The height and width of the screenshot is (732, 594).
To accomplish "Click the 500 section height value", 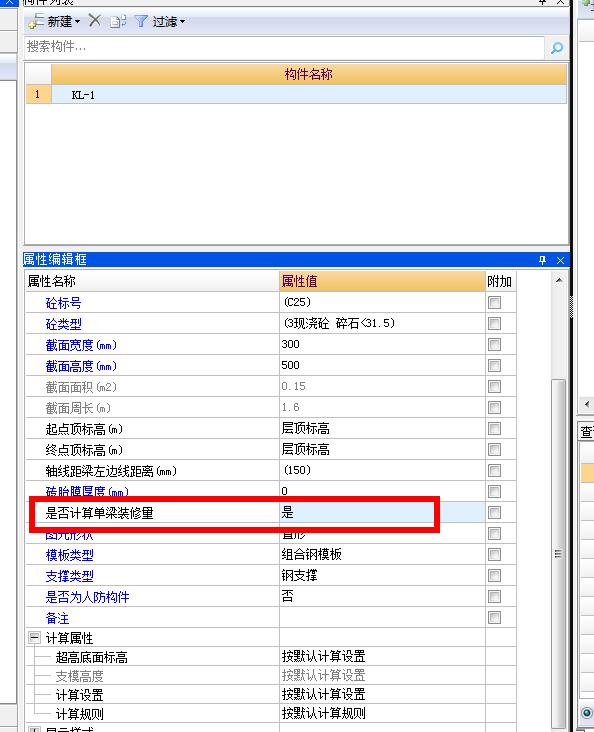I will [382, 366].
